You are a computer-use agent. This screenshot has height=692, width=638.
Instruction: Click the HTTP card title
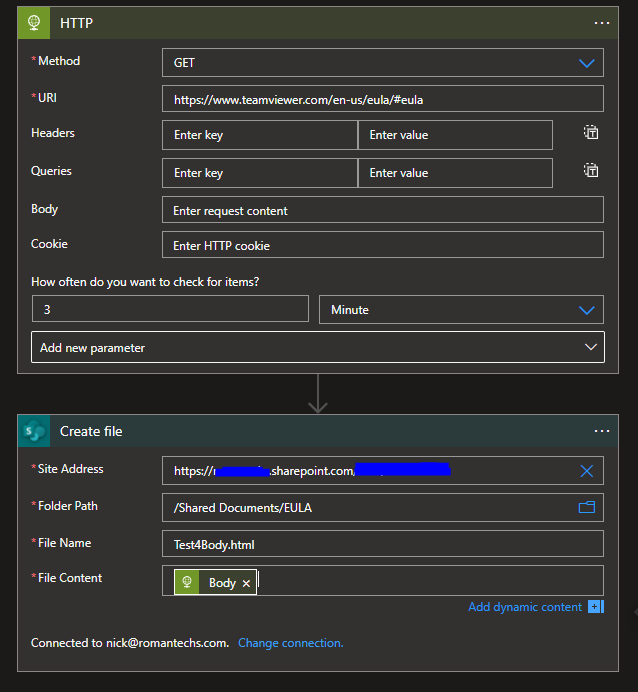click(76, 23)
